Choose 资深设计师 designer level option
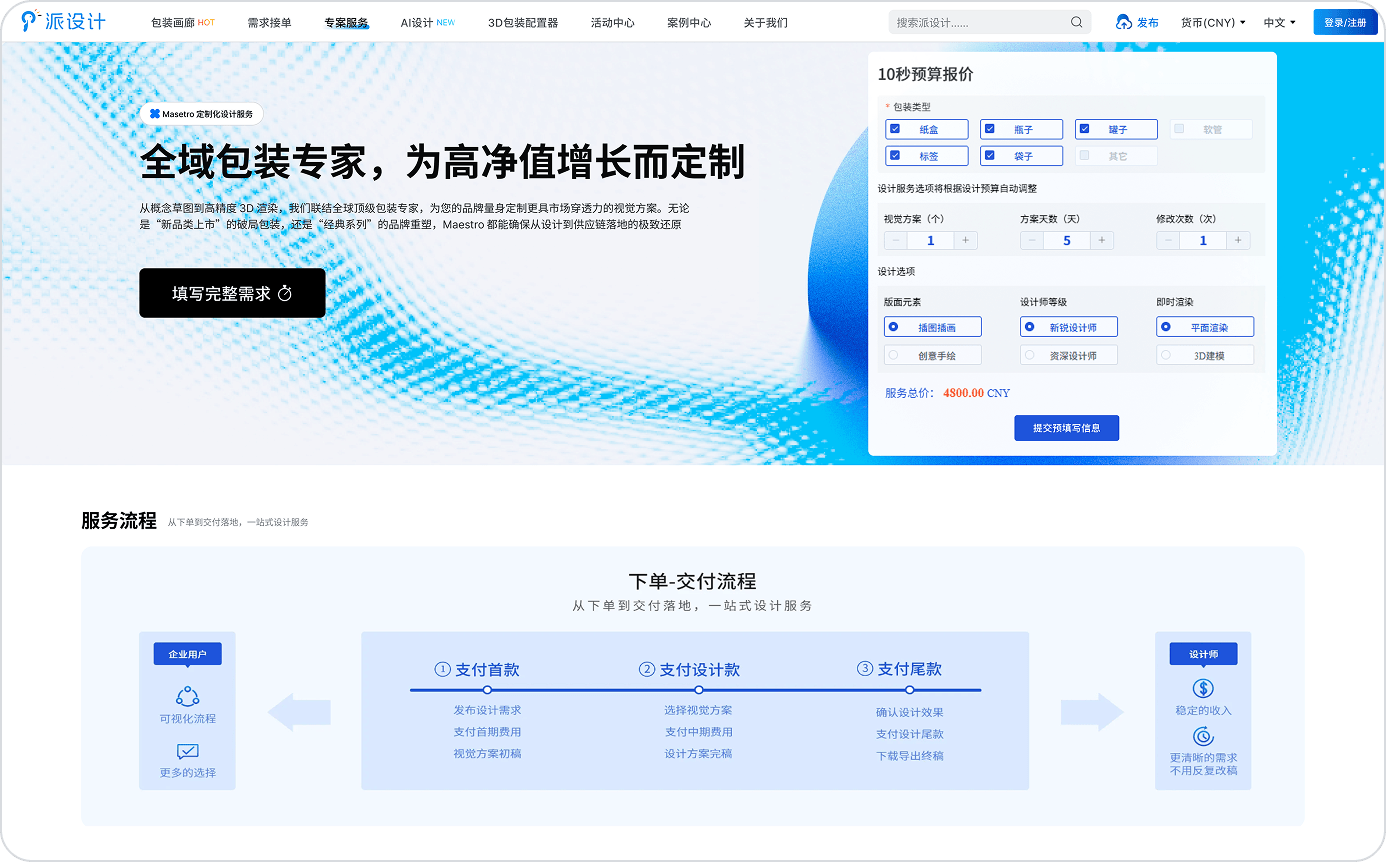 (x=1029, y=355)
